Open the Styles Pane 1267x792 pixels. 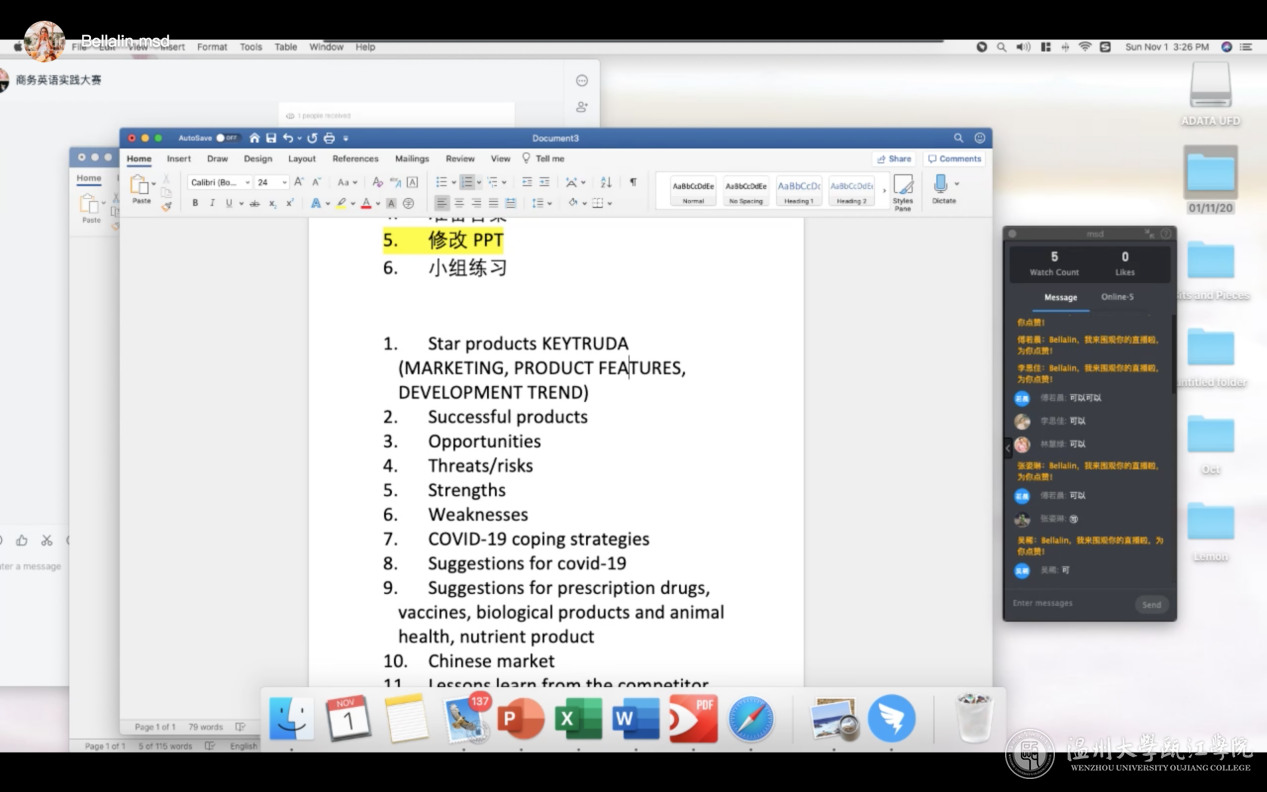click(903, 192)
